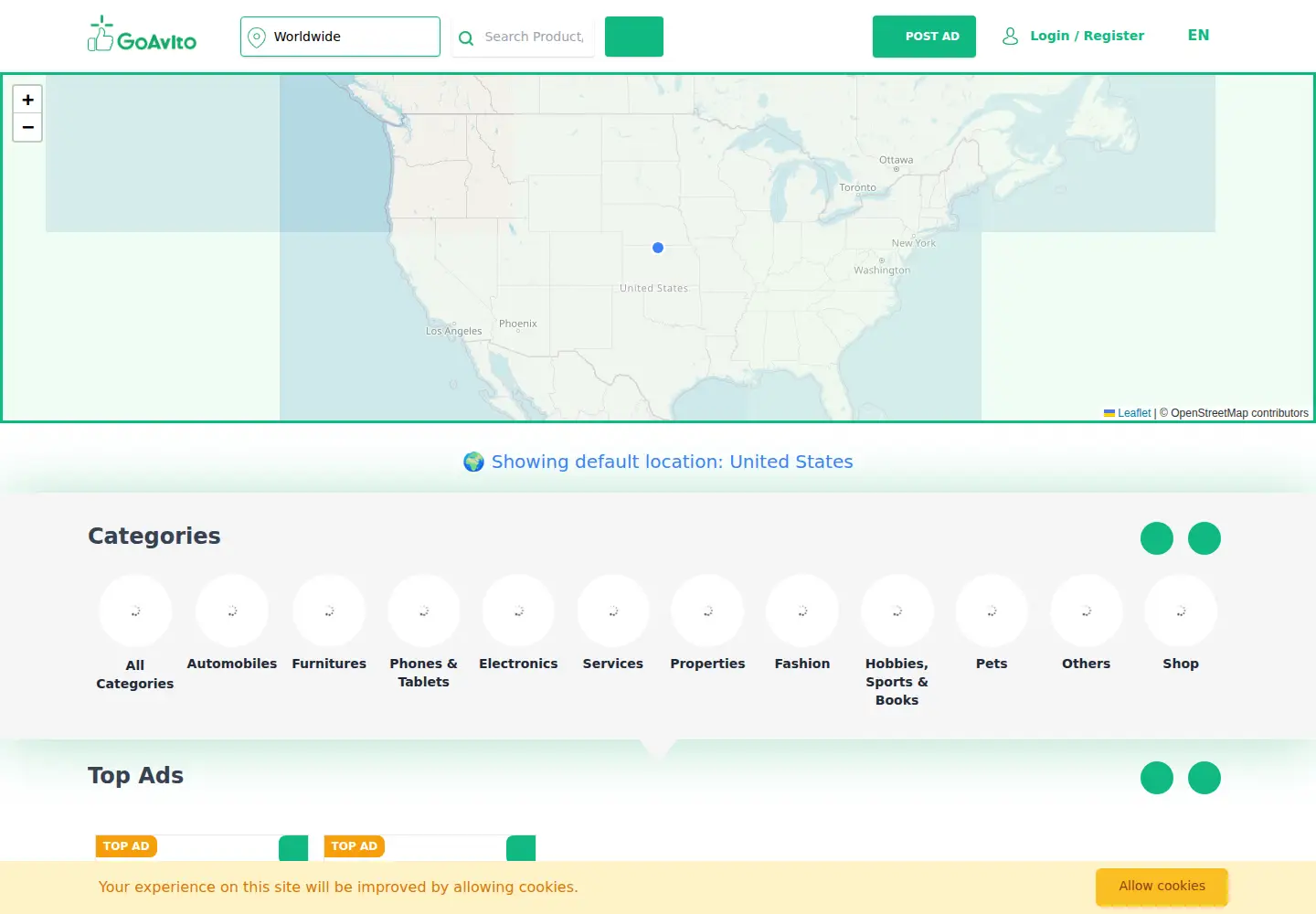The image size is (1316, 914).
Task: Click the green button on the first ad card
Action: pos(293,848)
